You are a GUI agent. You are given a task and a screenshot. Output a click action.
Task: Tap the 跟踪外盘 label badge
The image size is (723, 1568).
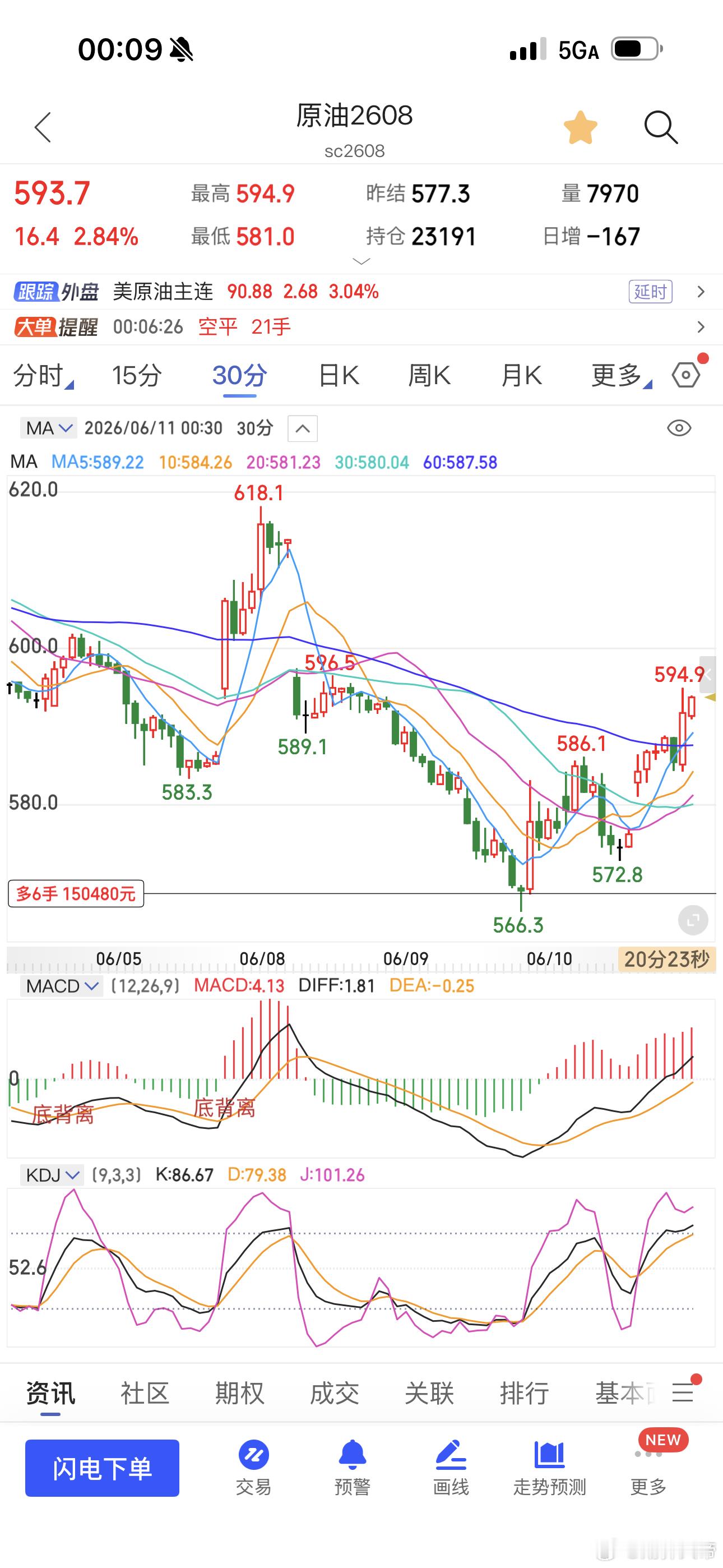point(57,292)
